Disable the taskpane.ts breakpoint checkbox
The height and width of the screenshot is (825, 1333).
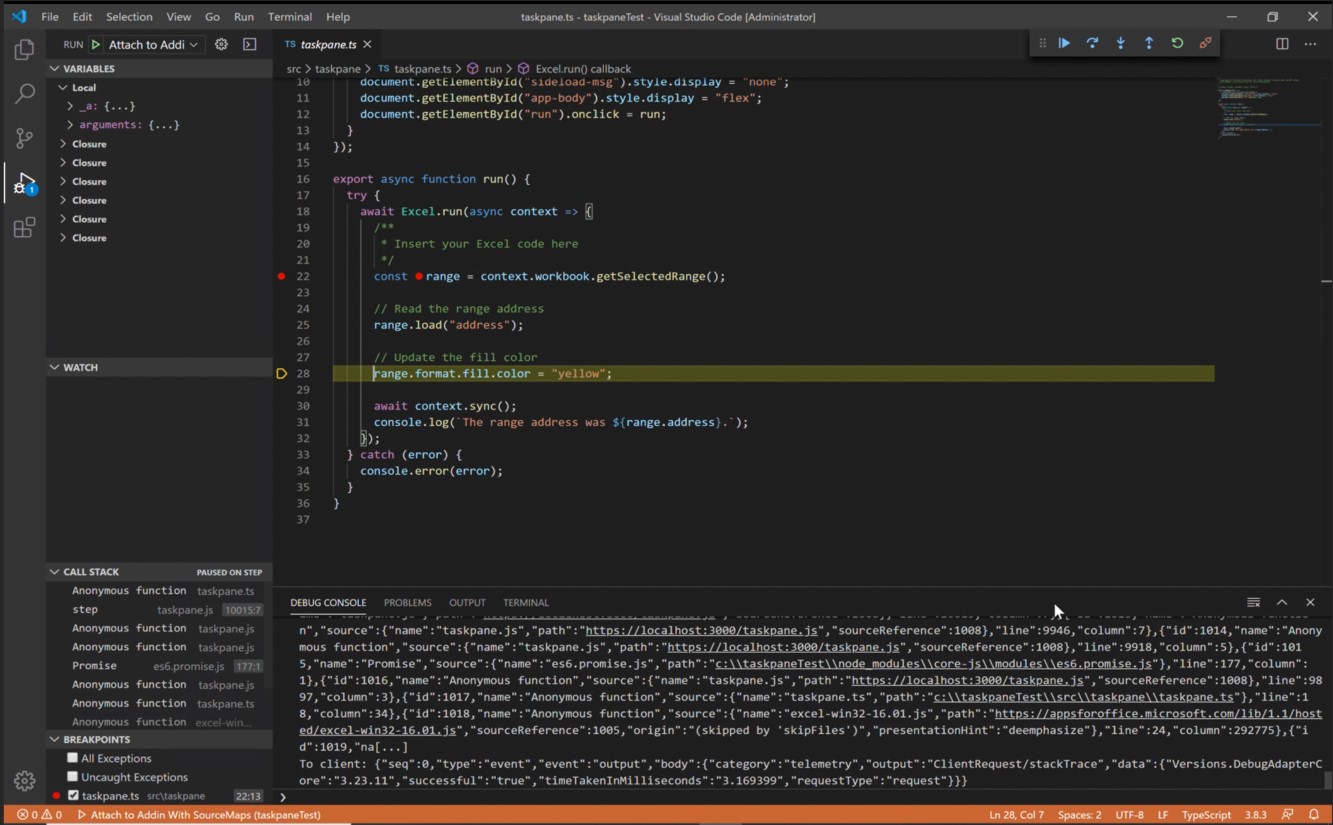click(72, 796)
